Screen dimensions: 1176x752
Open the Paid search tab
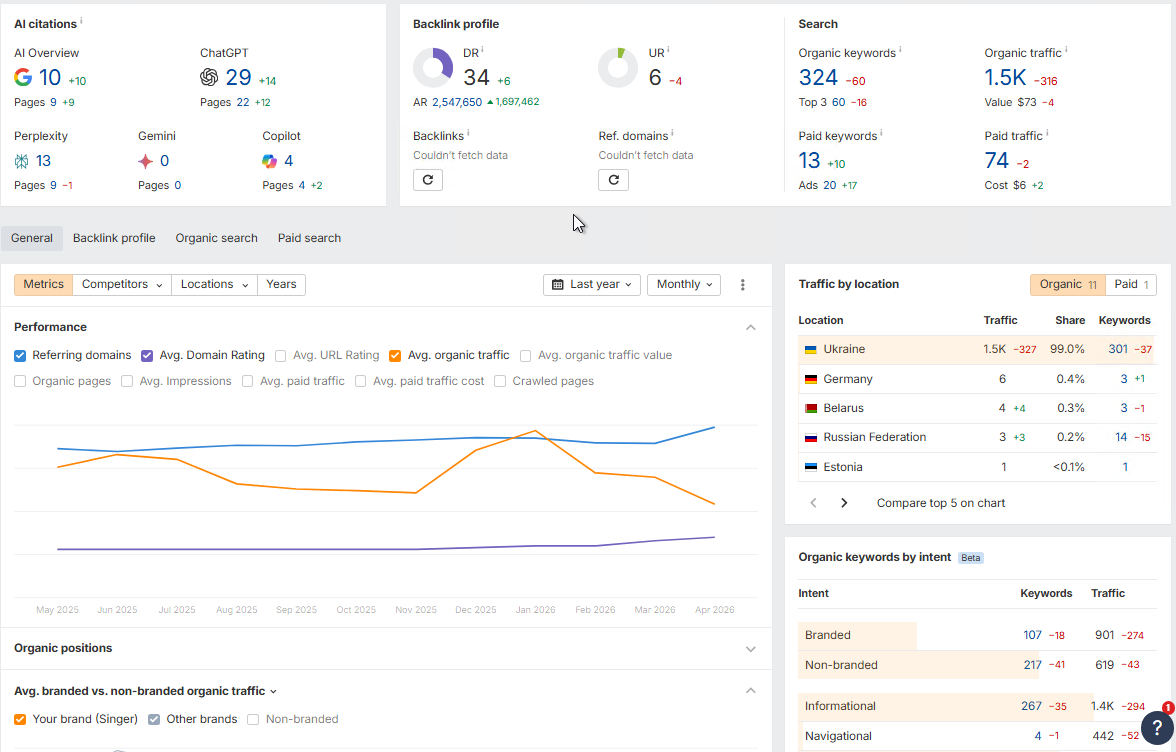[x=309, y=238]
